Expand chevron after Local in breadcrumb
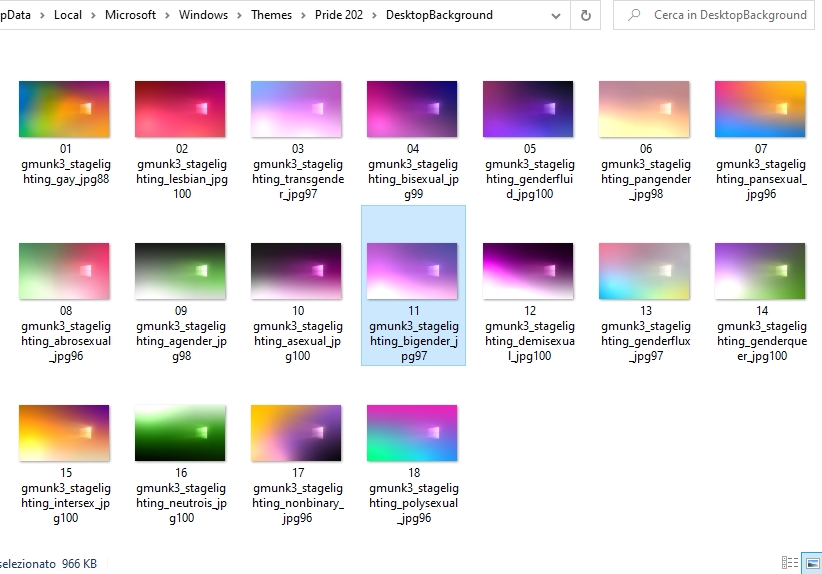The width and height of the screenshot is (822, 574). pos(93,16)
